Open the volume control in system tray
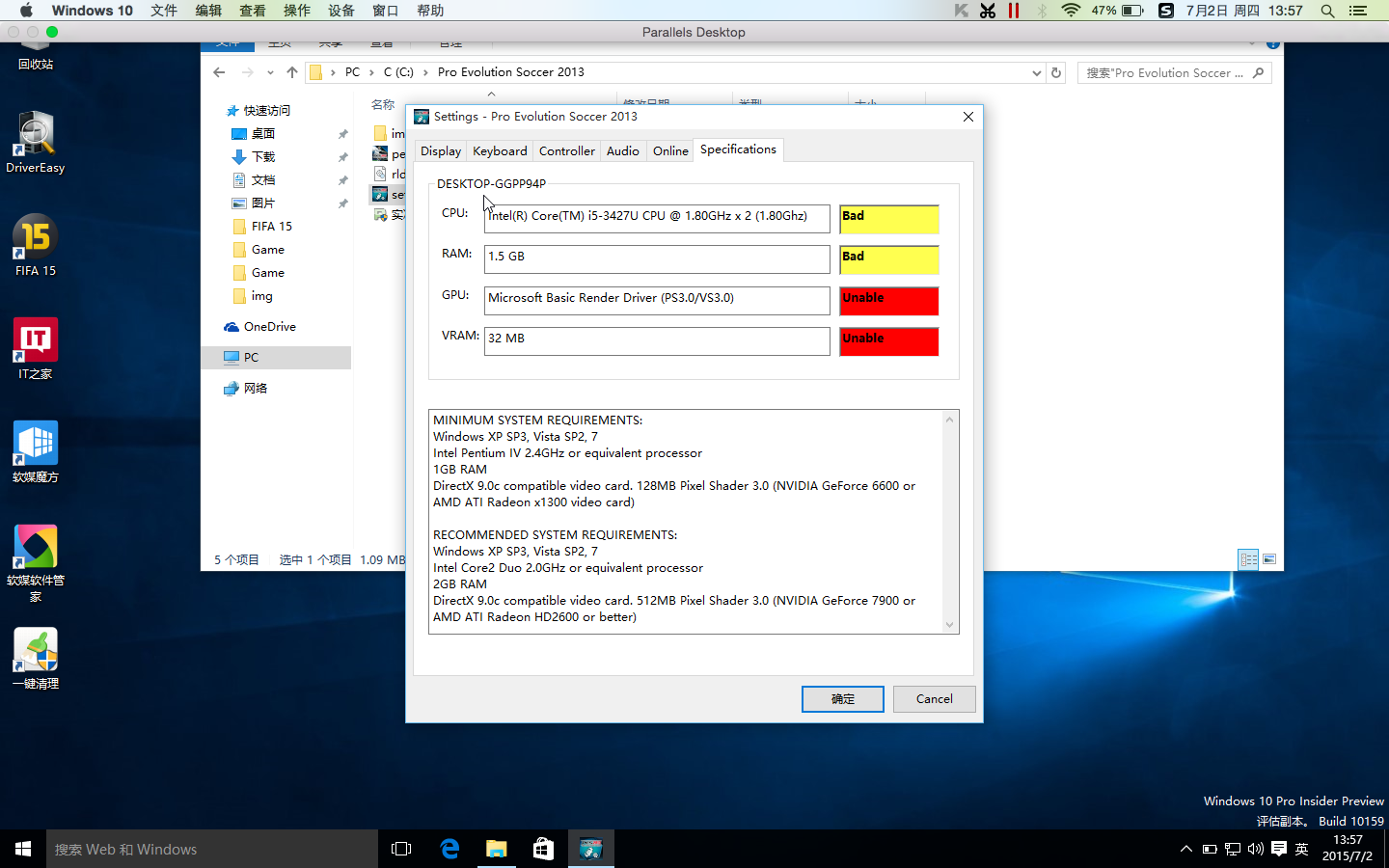The height and width of the screenshot is (868, 1389). (x=1255, y=849)
